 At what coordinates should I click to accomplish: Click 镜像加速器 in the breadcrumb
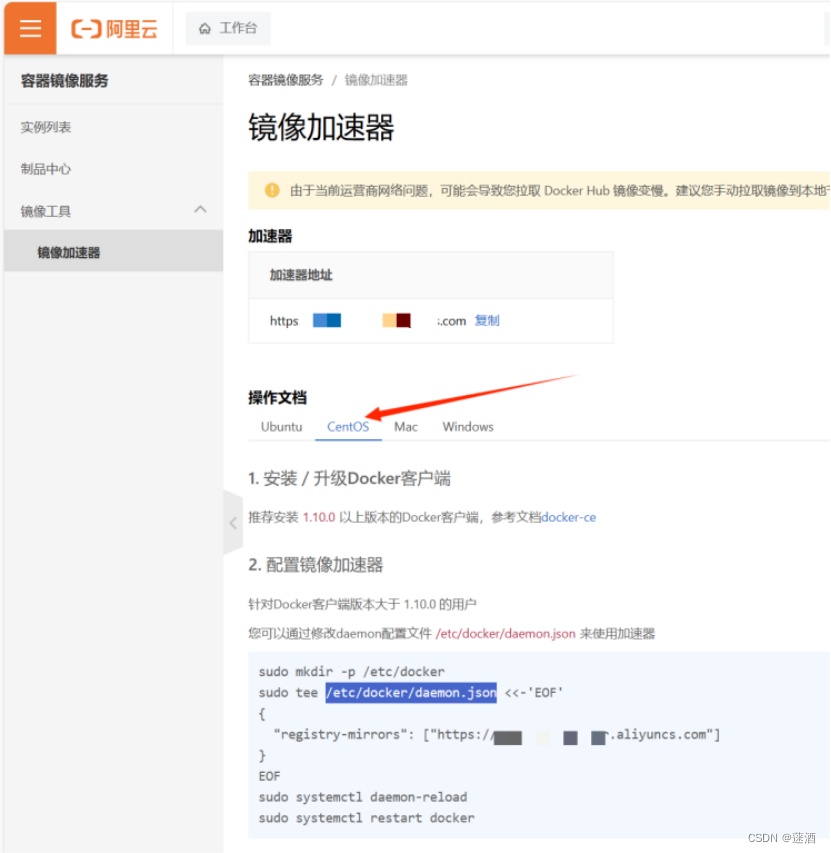coord(377,79)
